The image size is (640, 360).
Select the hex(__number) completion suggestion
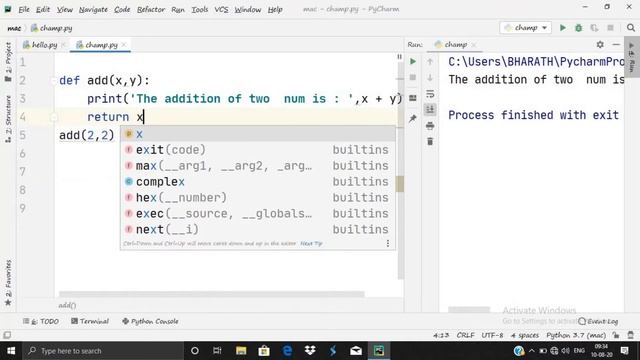[258, 198]
